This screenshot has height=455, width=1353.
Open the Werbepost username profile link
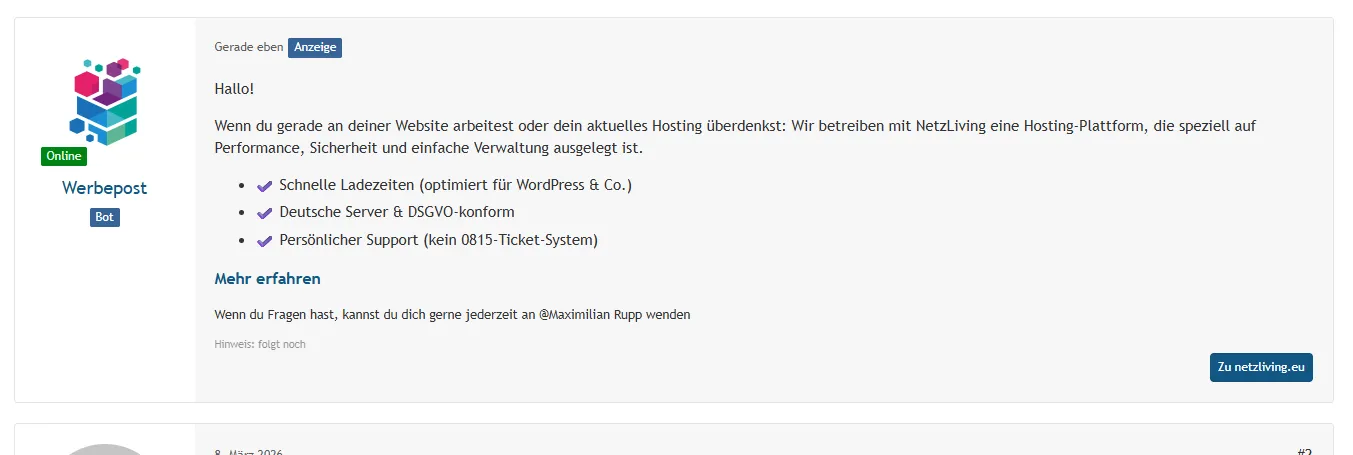click(x=105, y=188)
